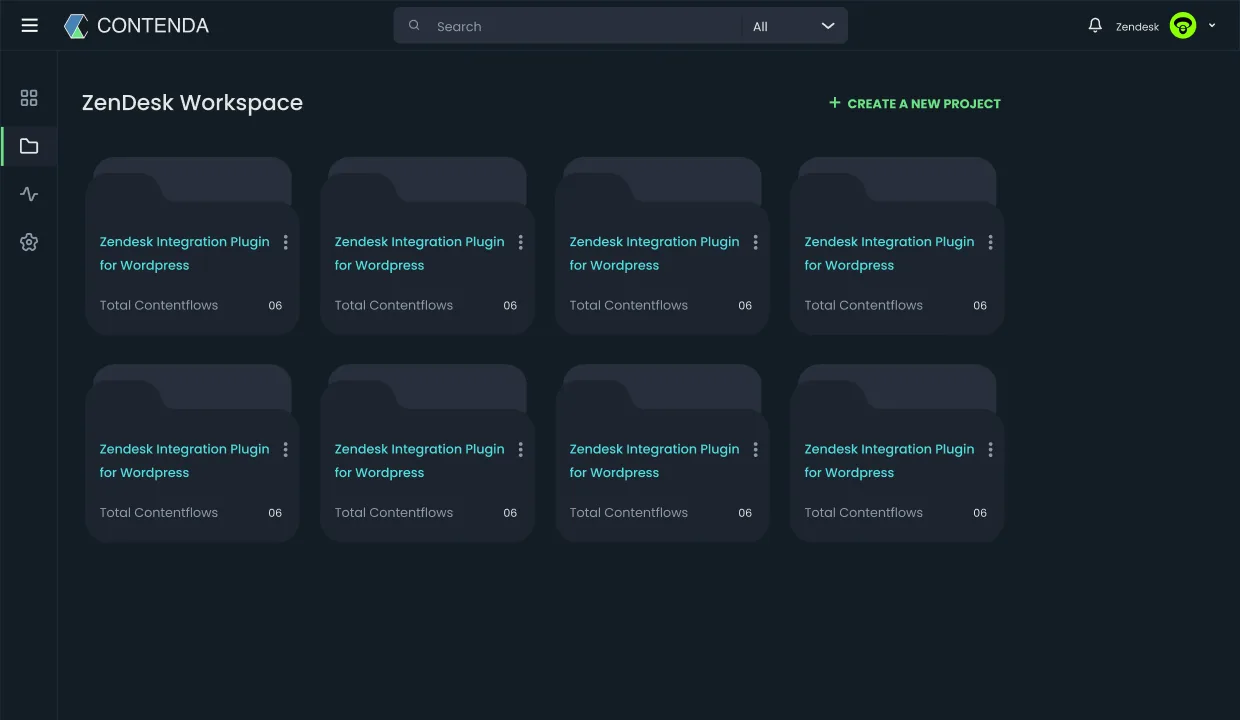
Task: Open the hamburger navigation menu
Action: pos(29,26)
